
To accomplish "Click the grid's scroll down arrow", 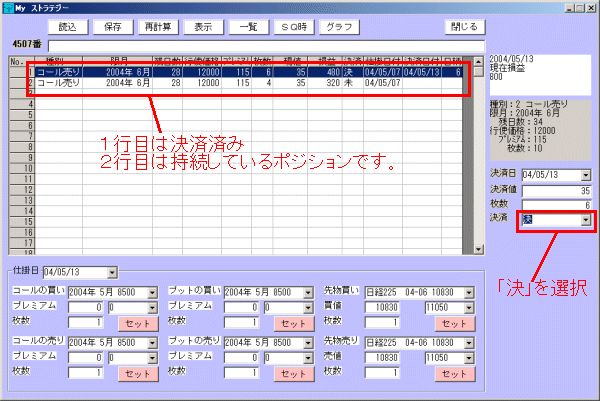I will click(478, 249).
